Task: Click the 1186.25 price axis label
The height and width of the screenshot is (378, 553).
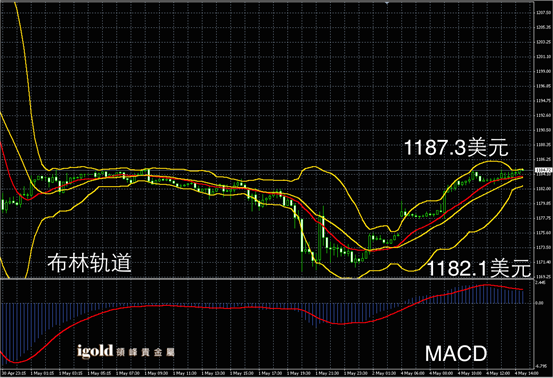Action: (x=543, y=159)
